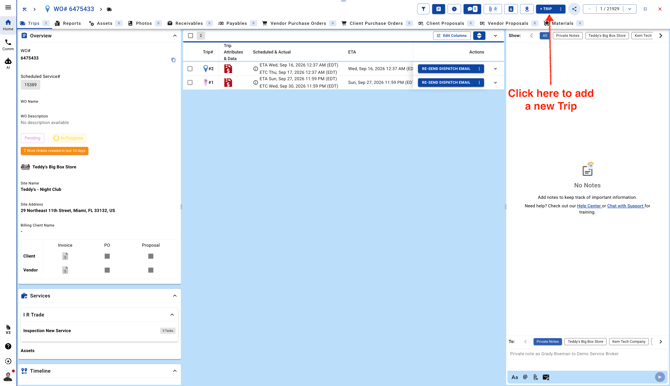Click the Client PO square
The width and height of the screenshot is (670, 386).
coord(107,256)
